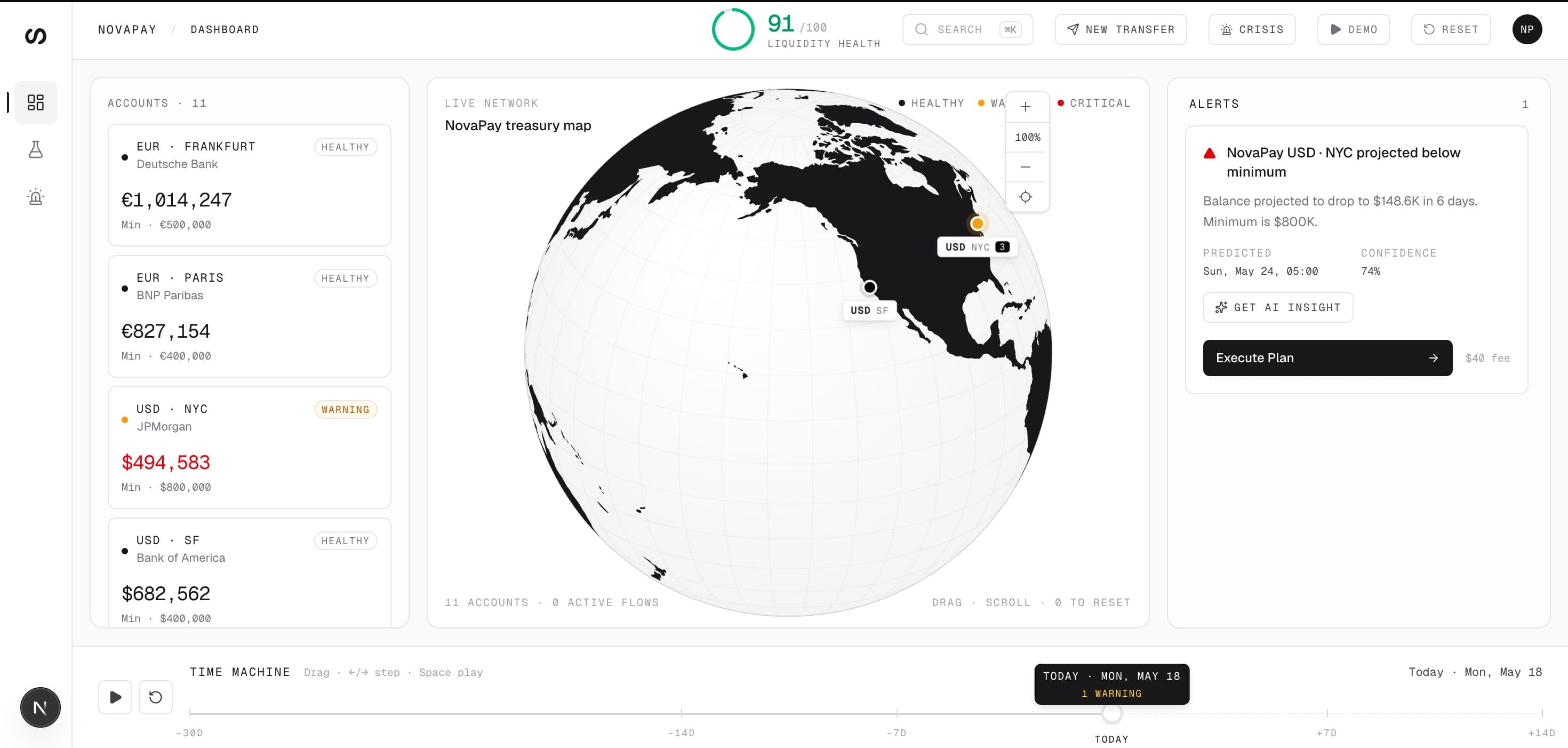Play the time machine timeline
Viewport: 1568px width, 748px height.
click(x=115, y=697)
